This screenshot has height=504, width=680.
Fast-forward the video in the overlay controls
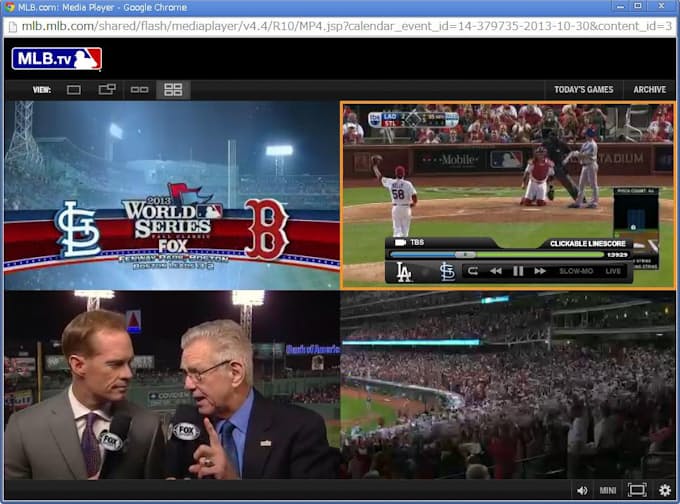540,271
